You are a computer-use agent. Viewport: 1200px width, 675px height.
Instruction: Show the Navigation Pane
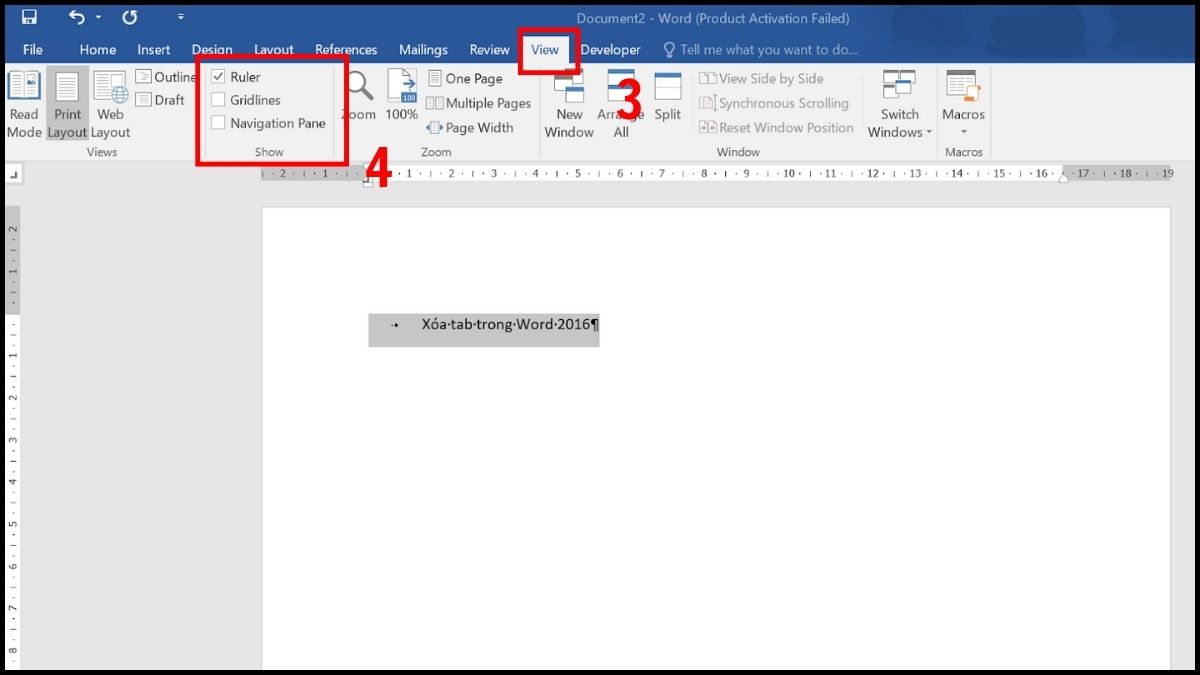coord(219,123)
